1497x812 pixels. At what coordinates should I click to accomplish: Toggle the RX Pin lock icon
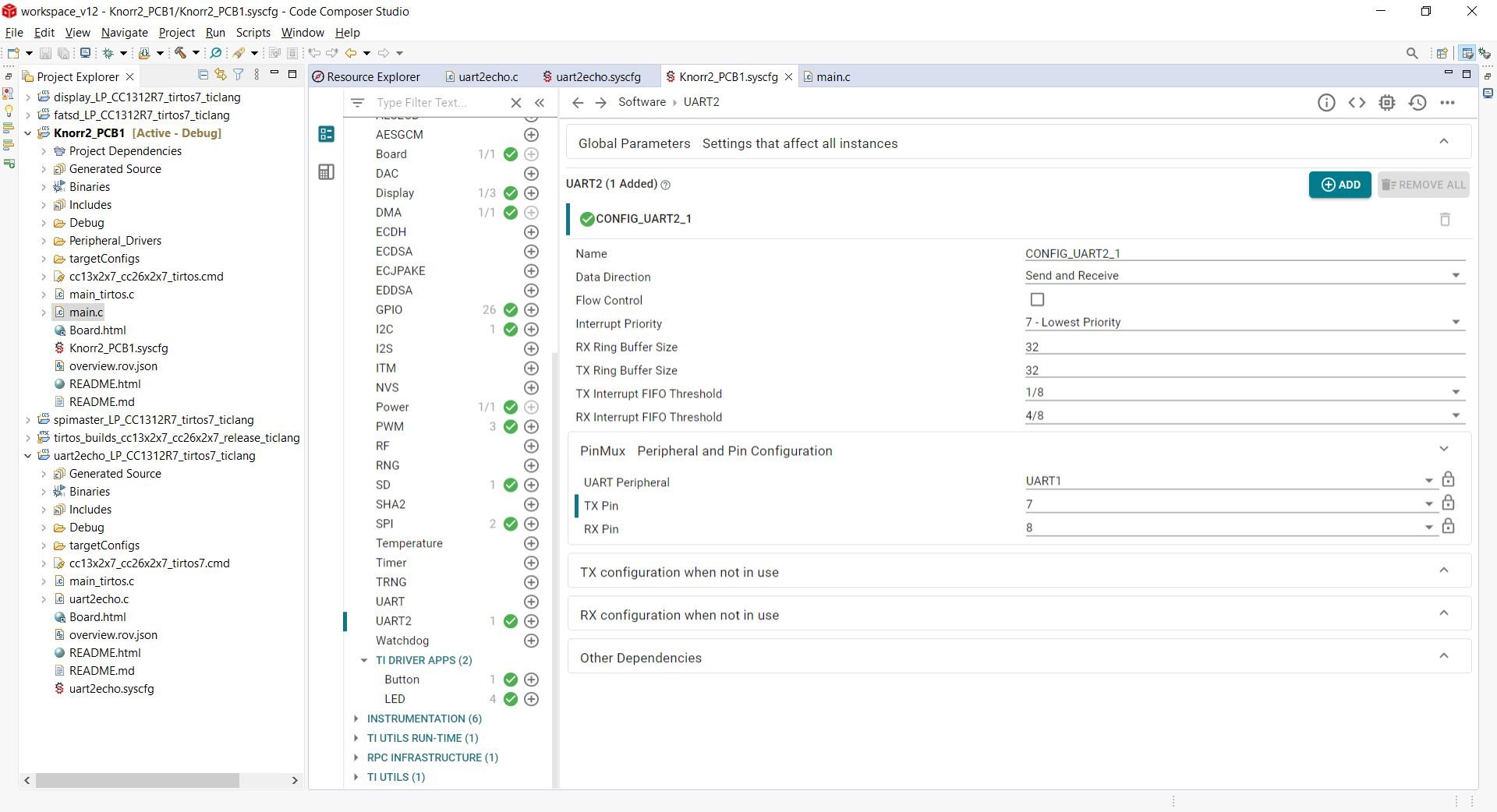(1448, 526)
